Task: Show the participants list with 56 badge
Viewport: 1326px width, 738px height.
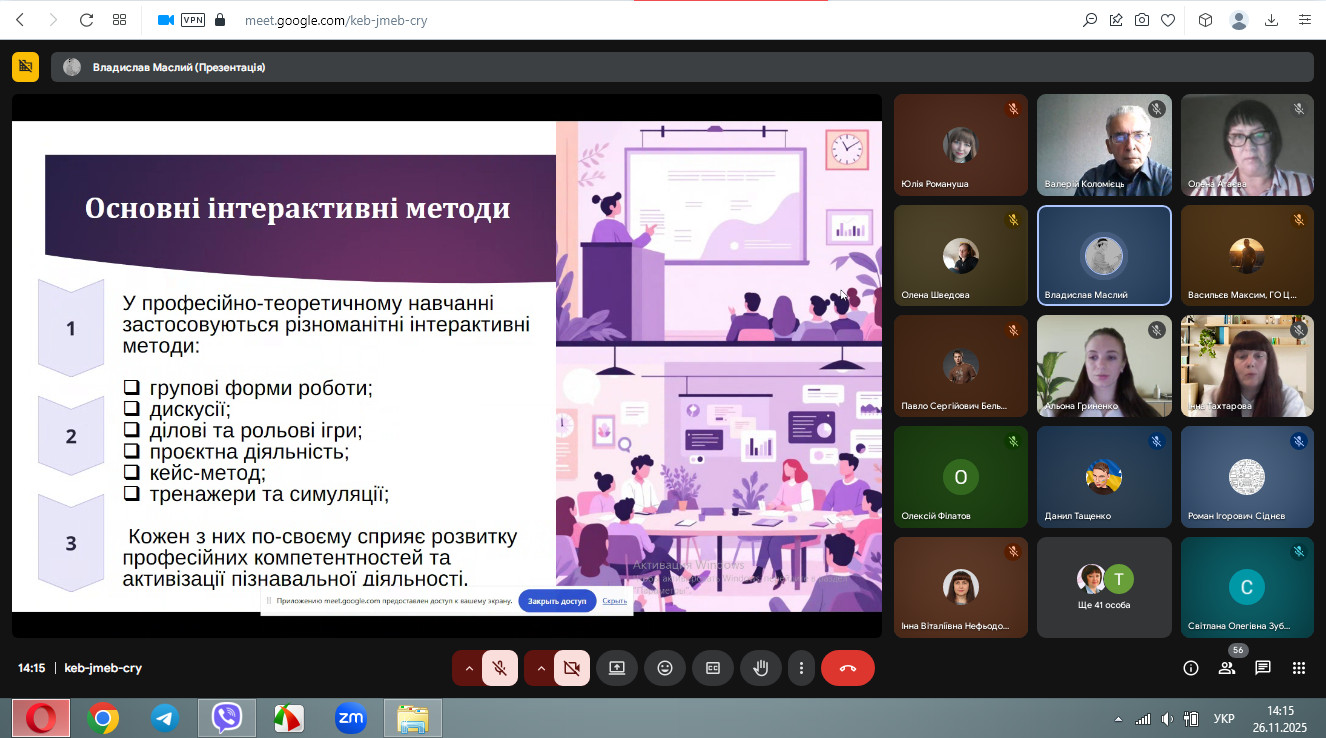Action: (1227, 668)
